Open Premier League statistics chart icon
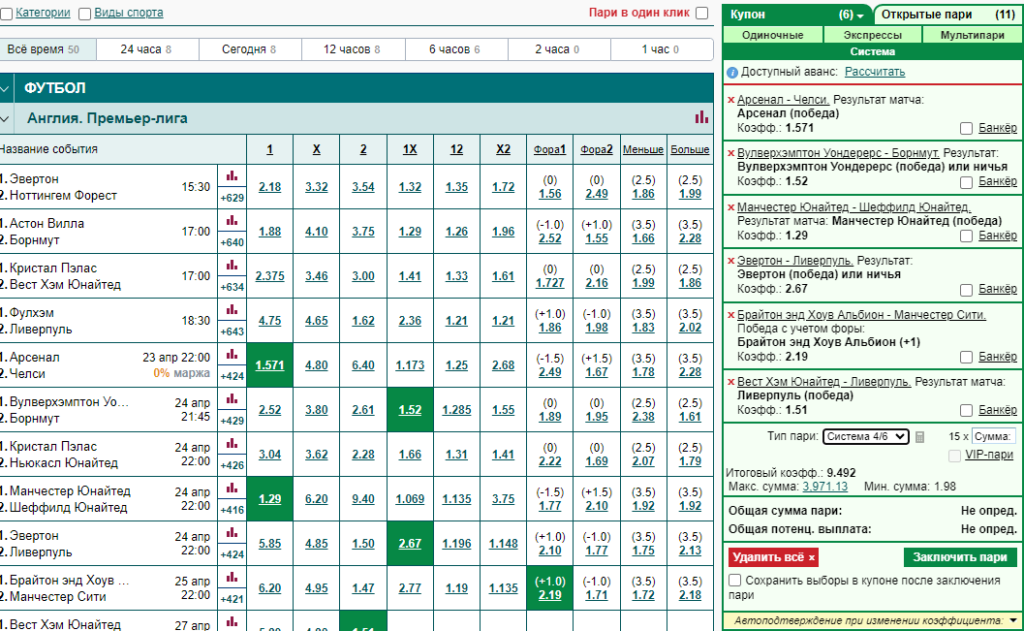1024x631 pixels. pos(701,118)
